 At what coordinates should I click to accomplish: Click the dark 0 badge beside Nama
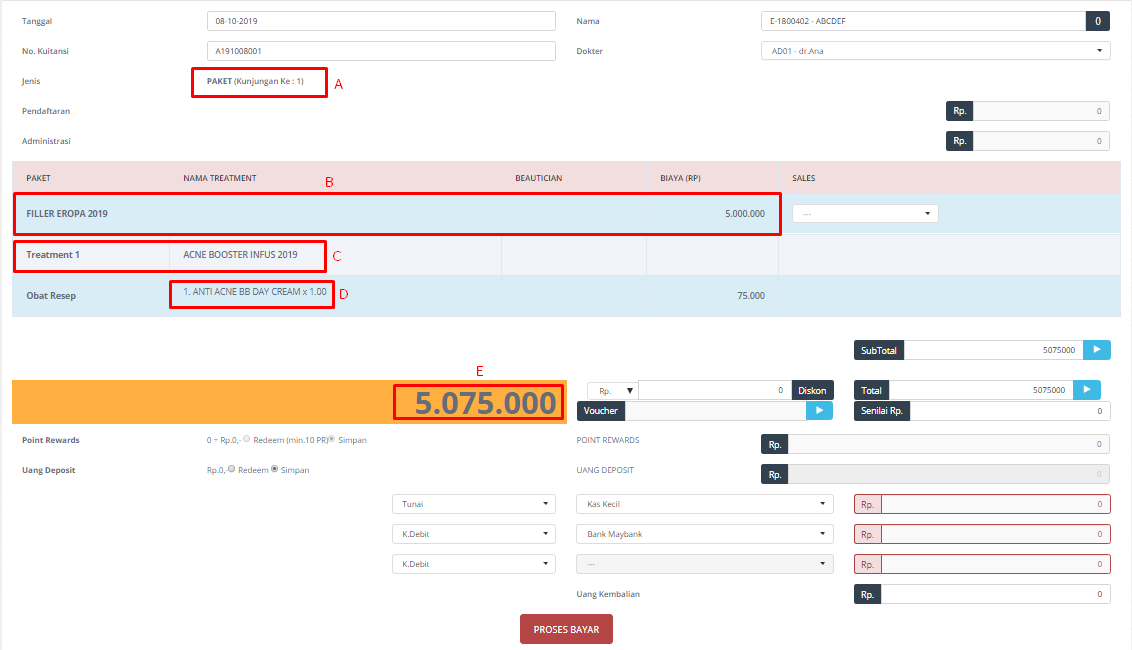[1097, 21]
